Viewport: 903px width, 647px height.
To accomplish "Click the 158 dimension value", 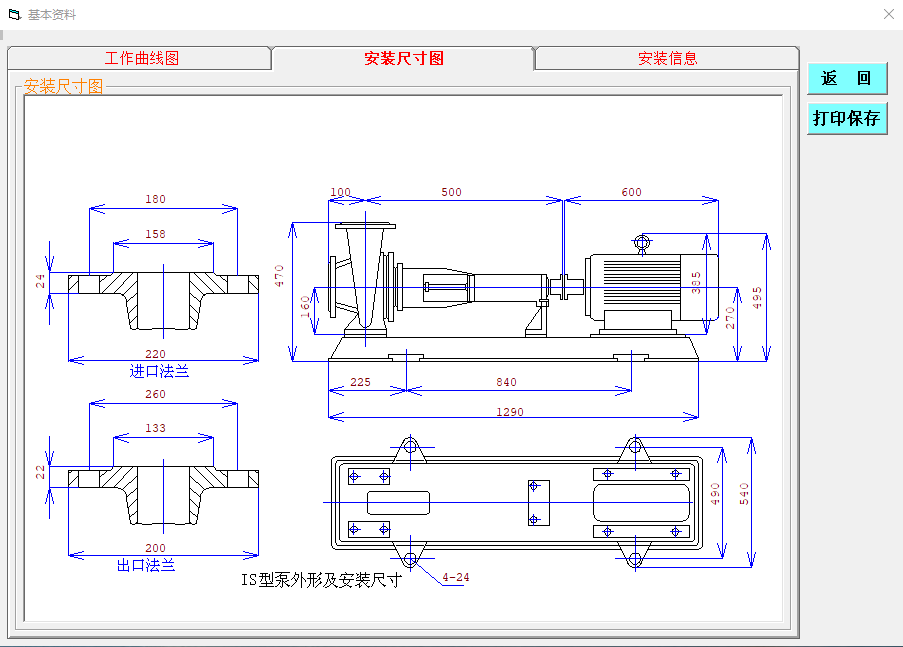I will pyautogui.click(x=155, y=234).
